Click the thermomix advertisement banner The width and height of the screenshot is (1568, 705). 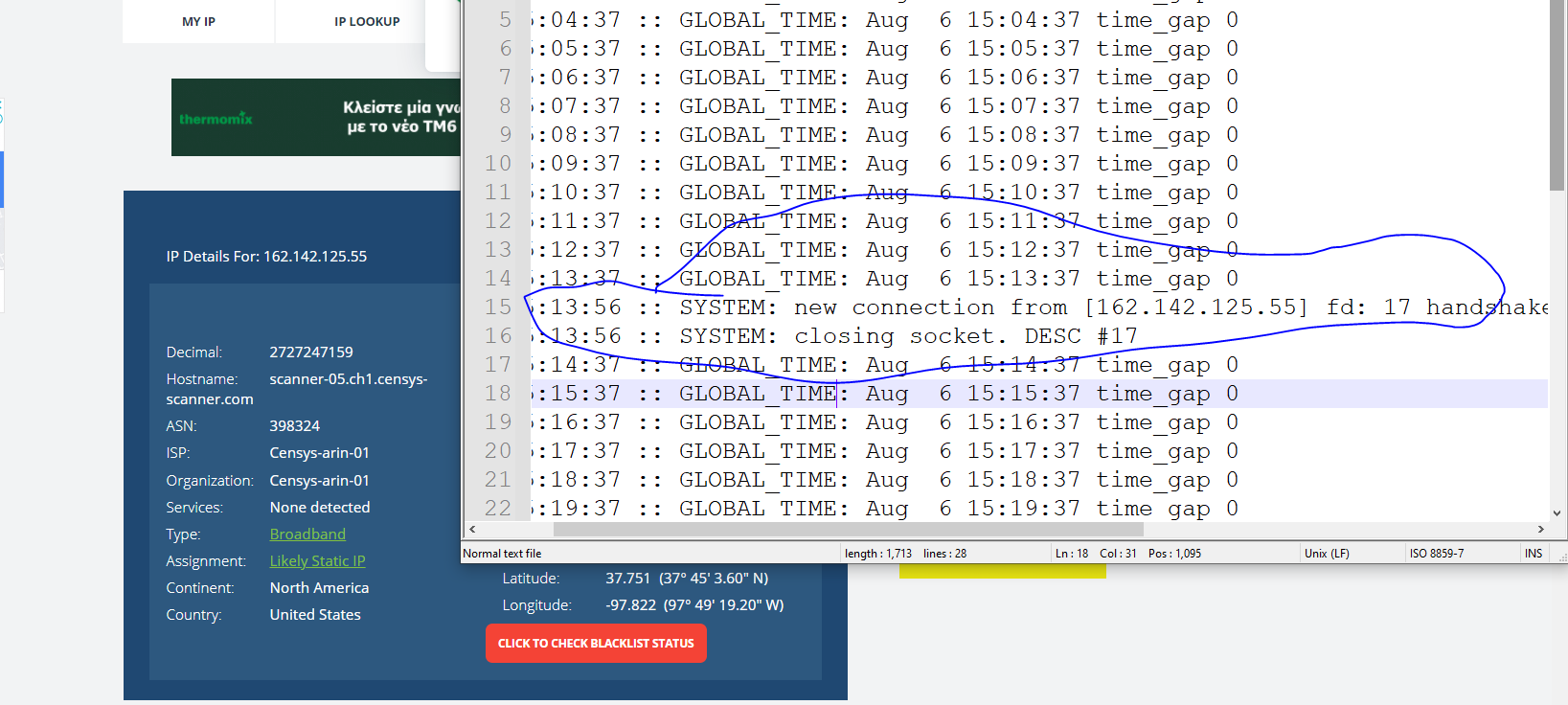point(316,117)
